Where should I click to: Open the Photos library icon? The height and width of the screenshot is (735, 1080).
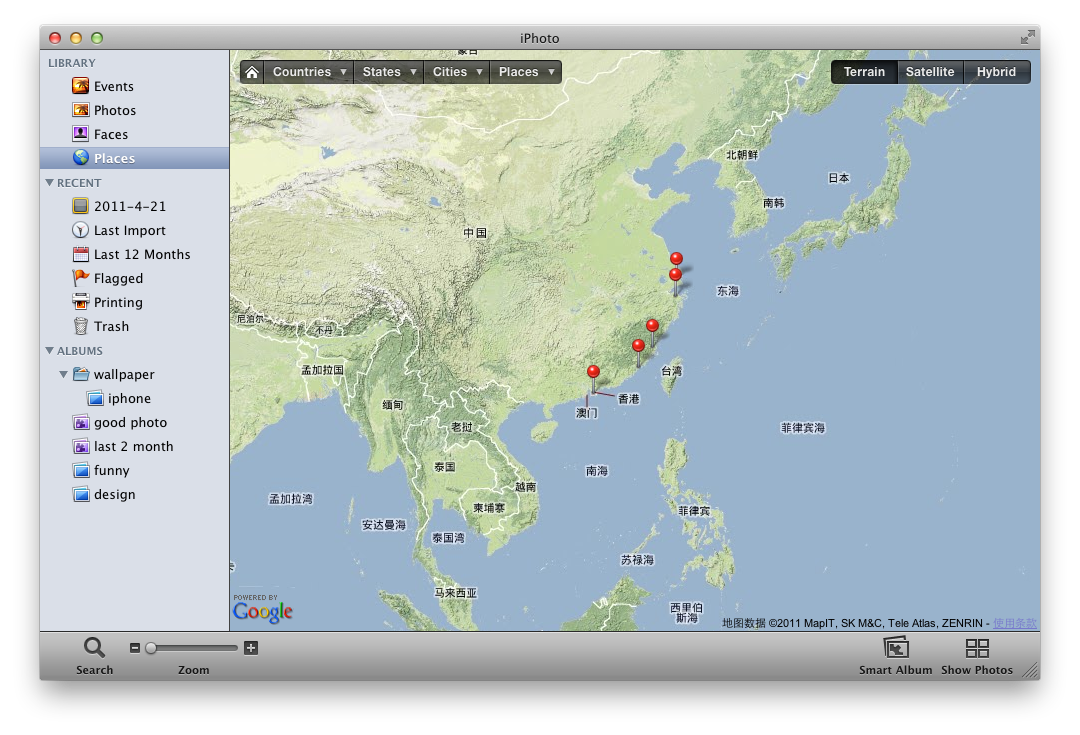(81, 110)
